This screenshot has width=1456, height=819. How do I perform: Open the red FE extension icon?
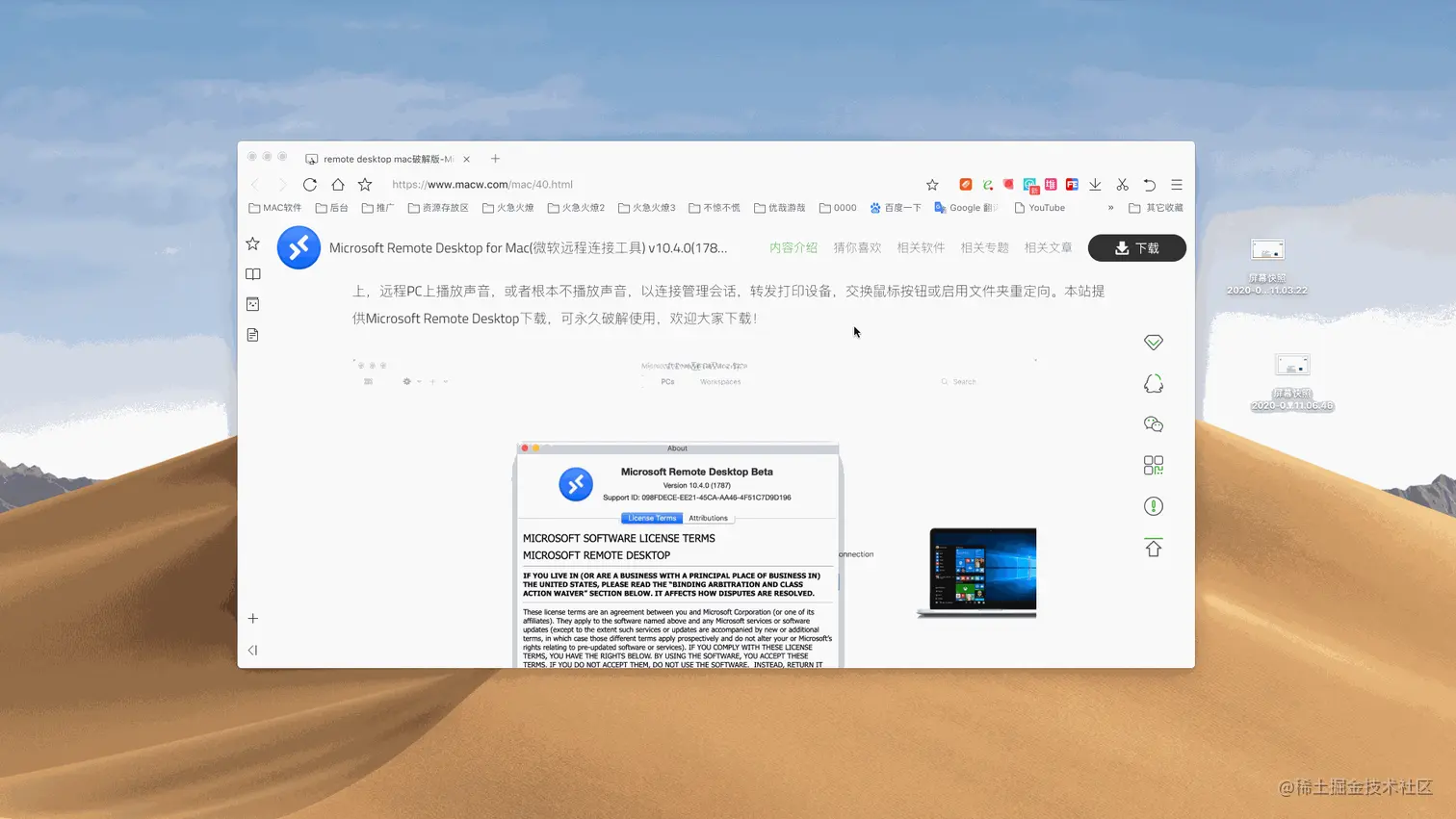click(x=1072, y=185)
